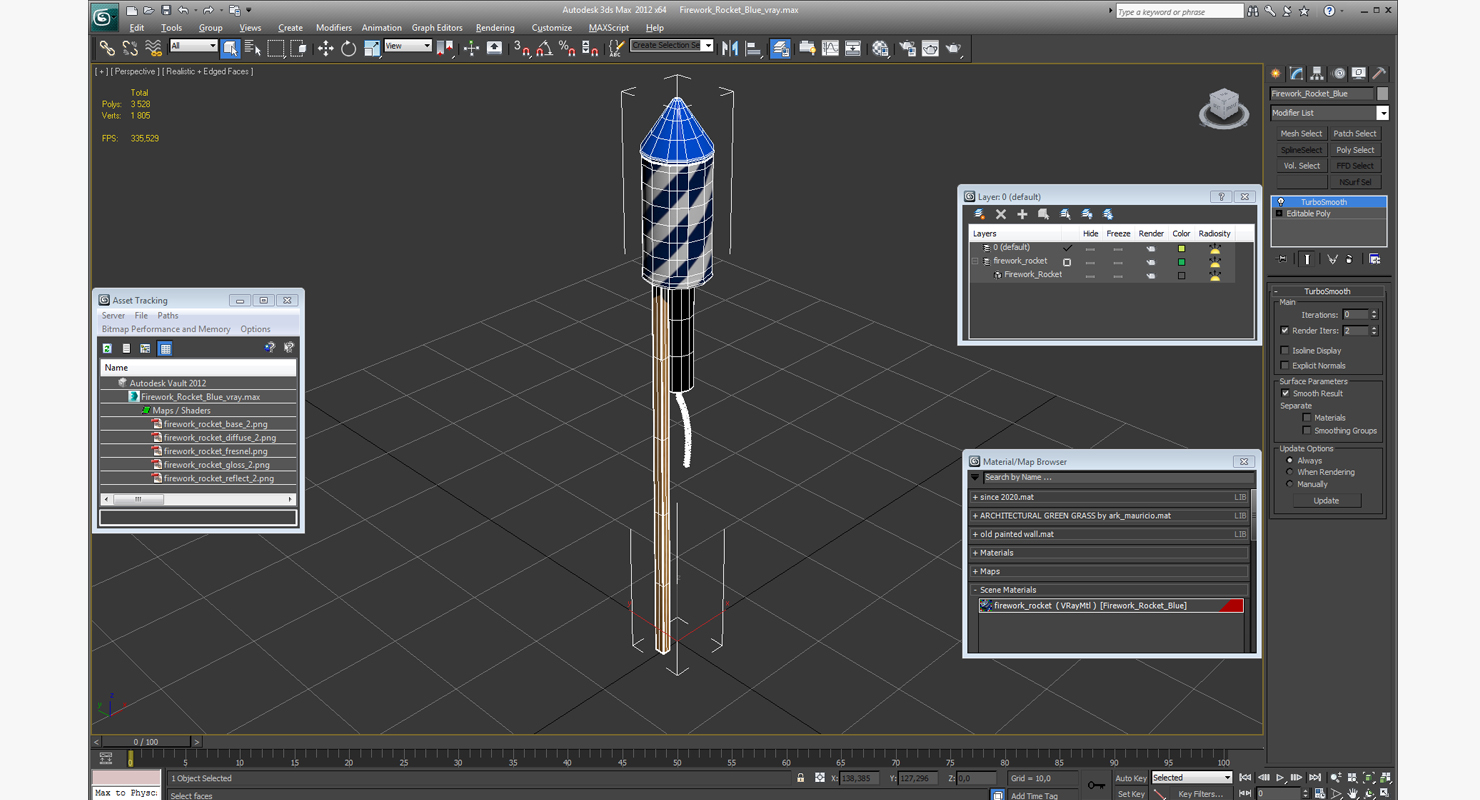Toggle TurboSmooth modifier lightbulb
Image resolution: width=1480 pixels, height=800 pixels.
tap(1280, 202)
